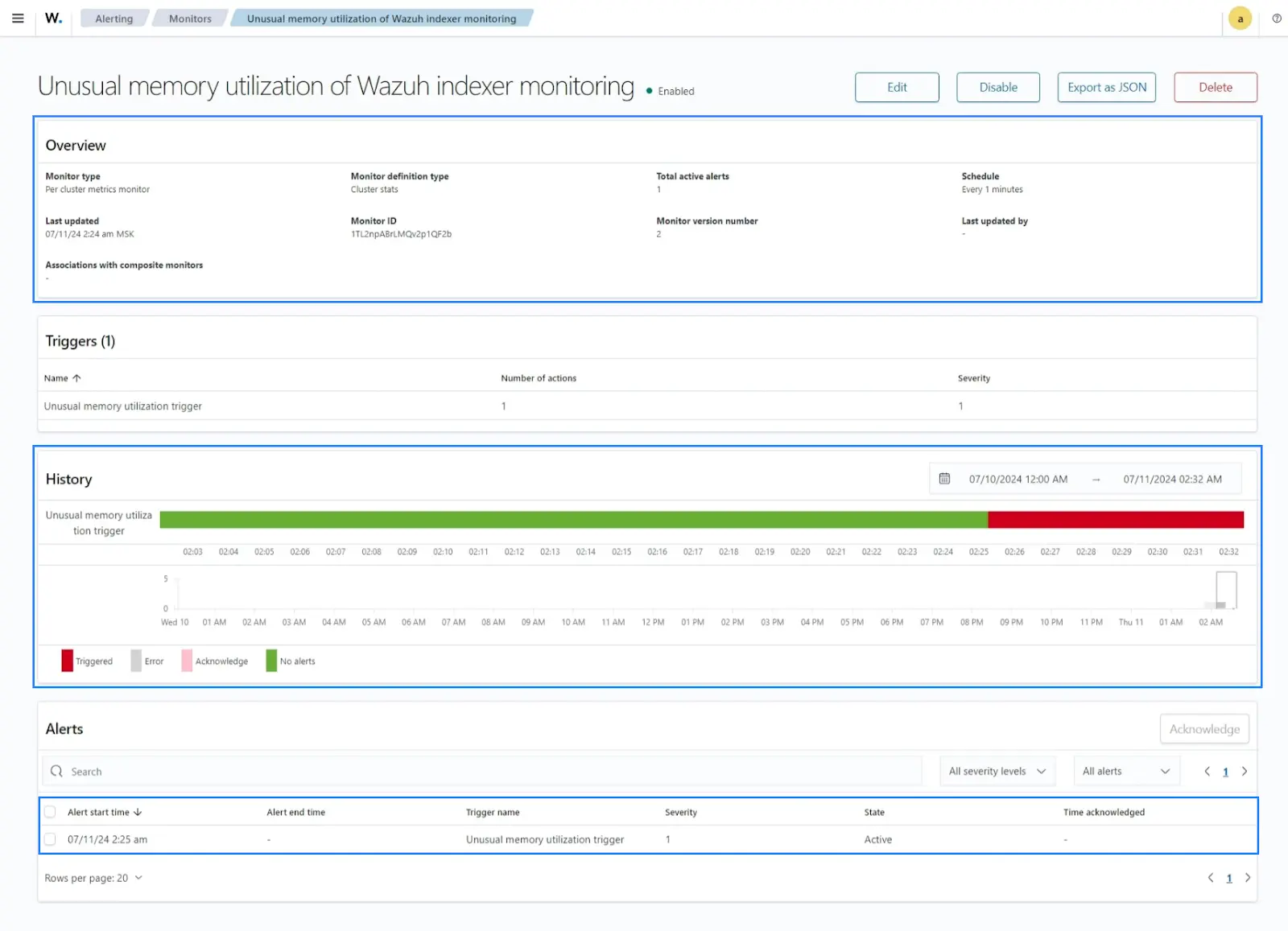Image resolution: width=1288 pixels, height=931 pixels.
Task: Open page 1 link in top Alerts pagination
Action: click(1225, 772)
